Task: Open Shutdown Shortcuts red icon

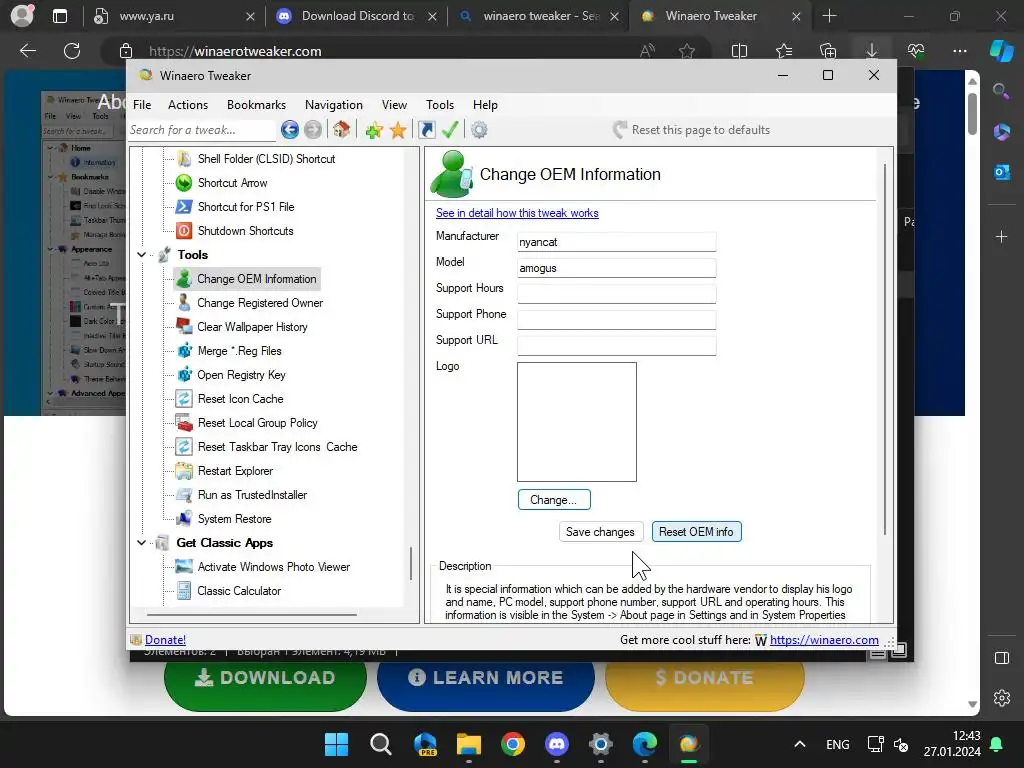Action: pos(184,231)
